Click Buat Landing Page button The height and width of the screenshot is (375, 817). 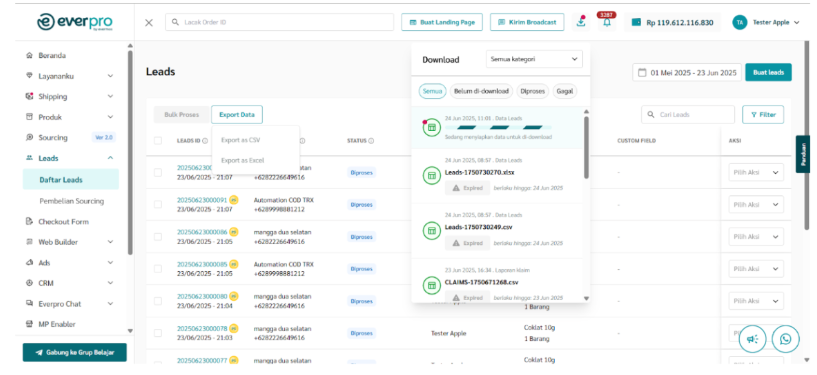[442, 22]
